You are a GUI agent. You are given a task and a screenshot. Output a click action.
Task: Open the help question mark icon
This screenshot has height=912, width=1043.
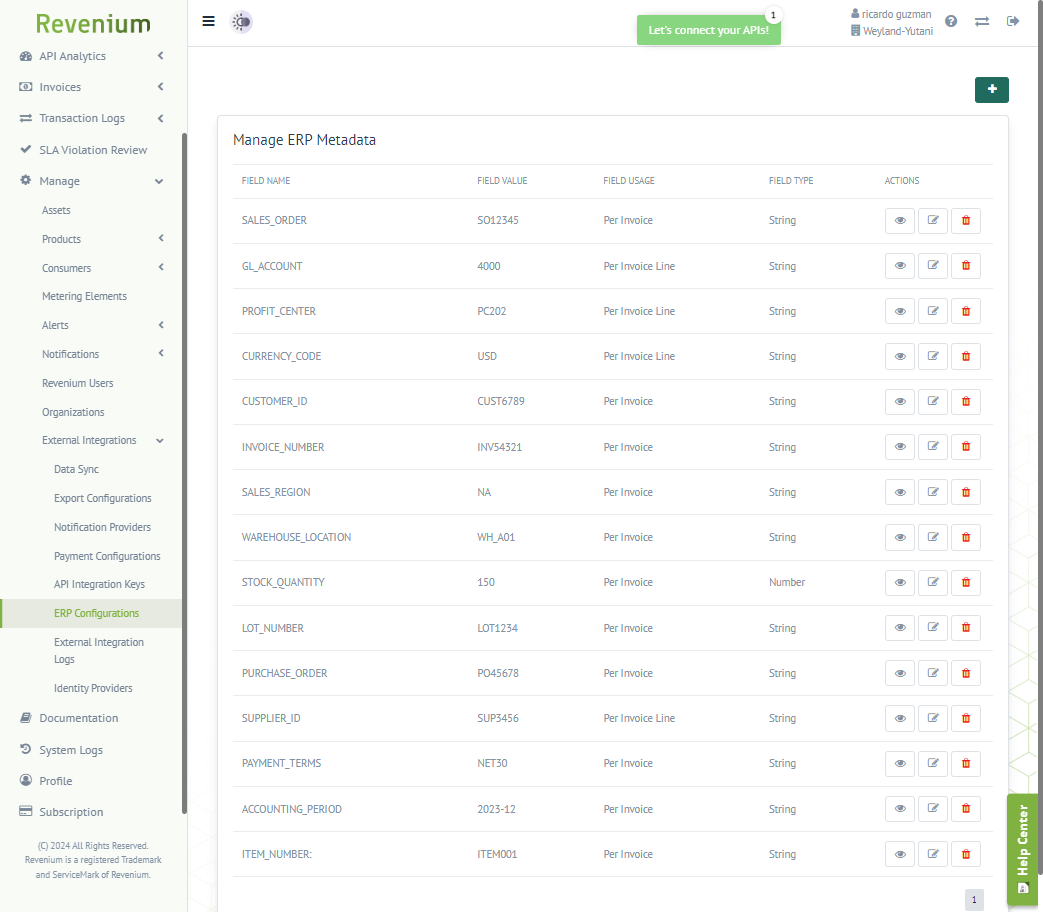pyautogui.click(x=951, y=21)
